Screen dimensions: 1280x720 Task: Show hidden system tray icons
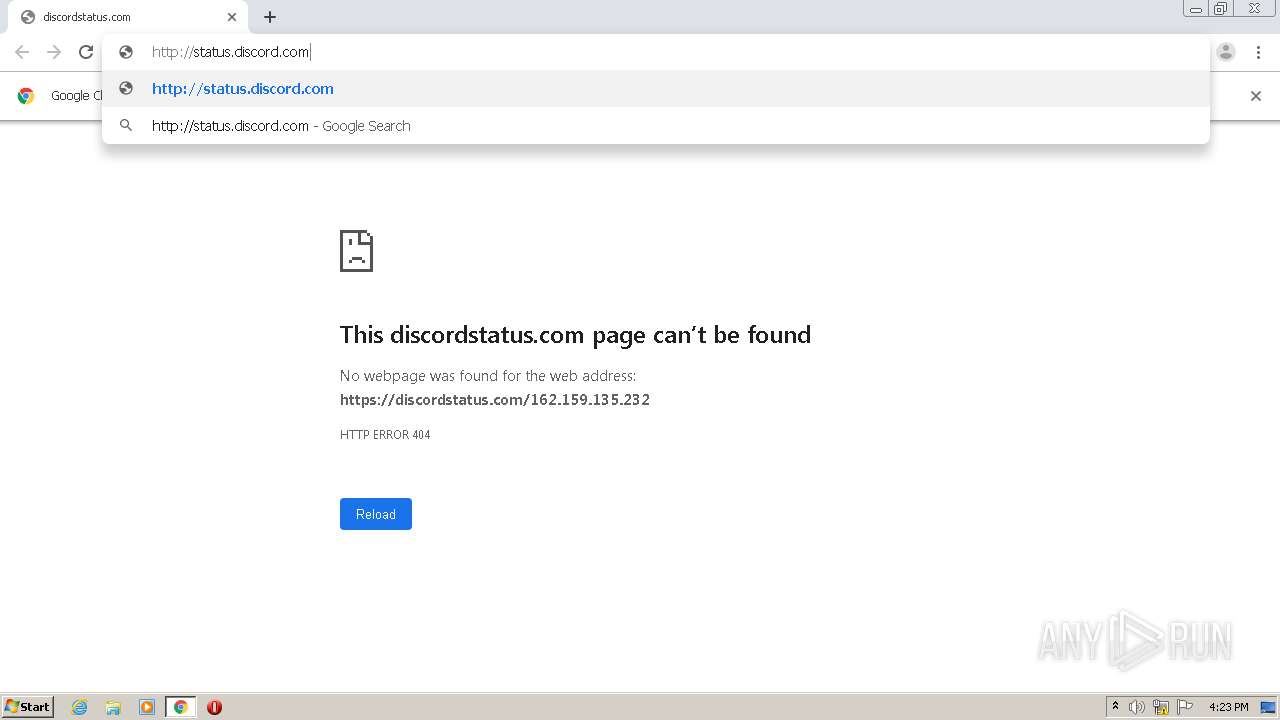pyautogui.click(x=1115, y=707)
